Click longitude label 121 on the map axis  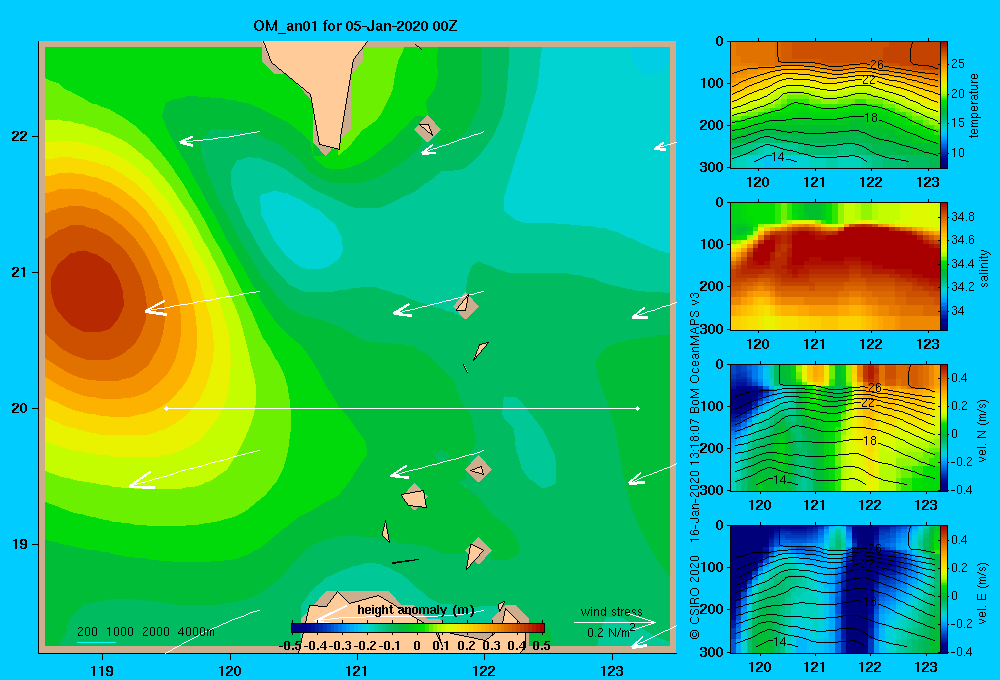point(357,670)
